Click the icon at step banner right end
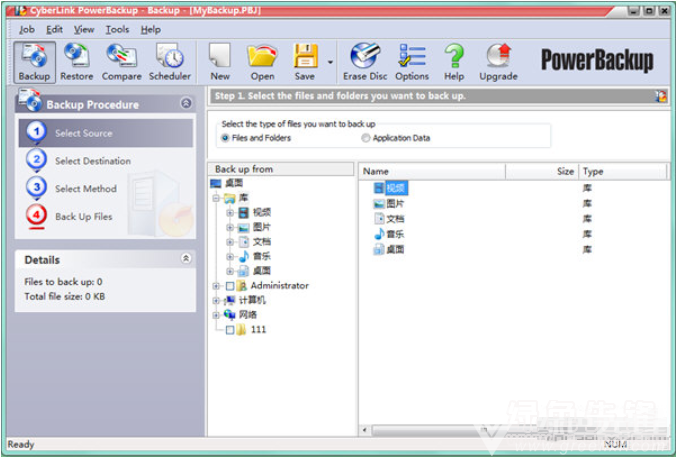The width and height of the screenshot is (676, 460). tap(661, 96)
